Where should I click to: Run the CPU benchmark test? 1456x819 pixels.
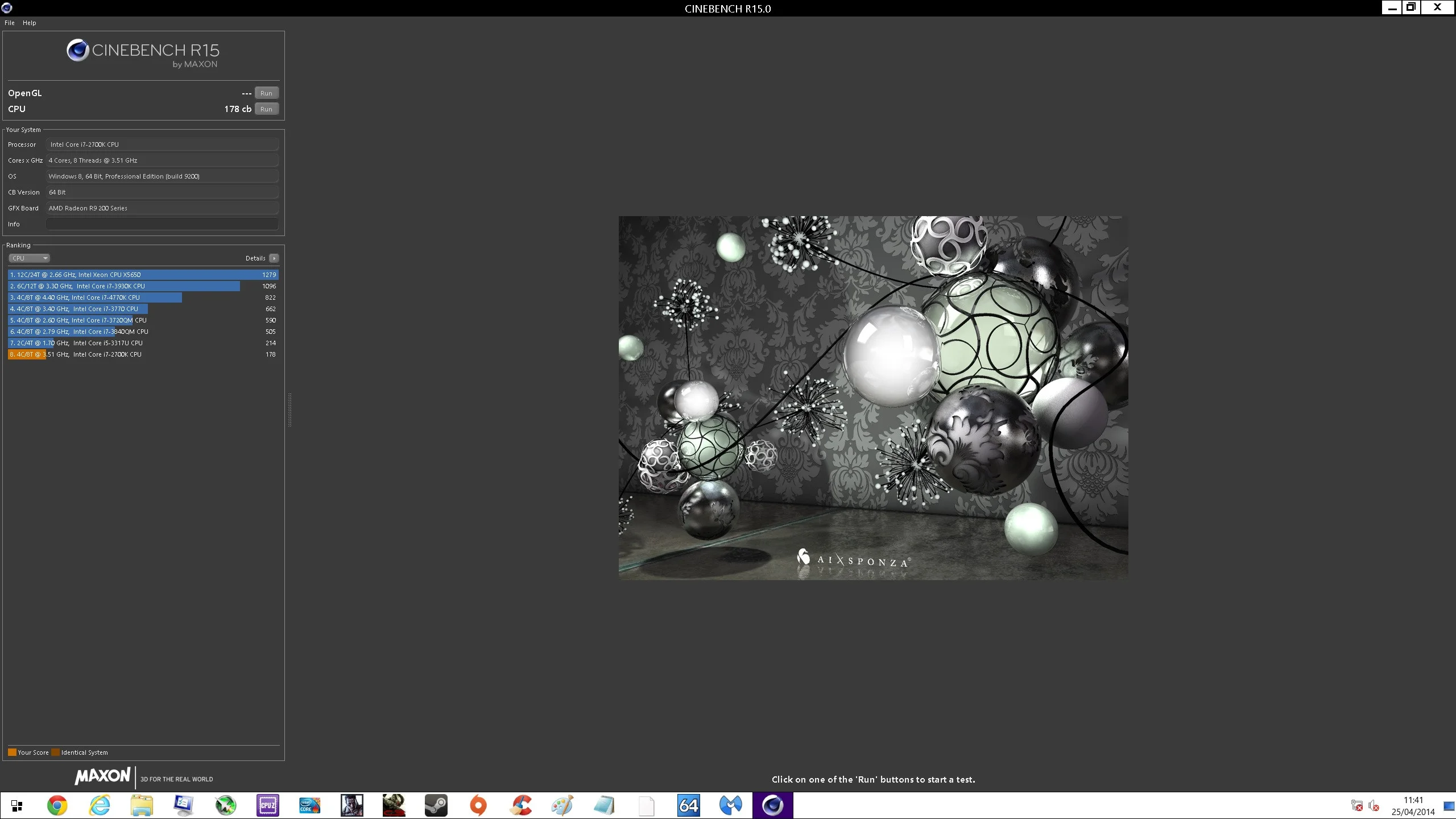tap(266, 109)
